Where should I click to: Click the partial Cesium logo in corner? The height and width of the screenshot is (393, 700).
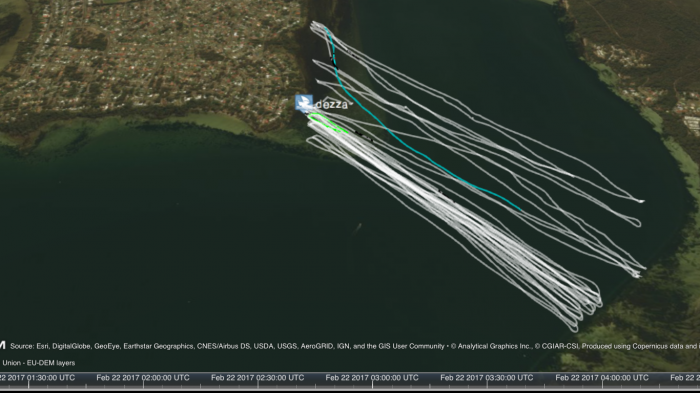[2, 346]
